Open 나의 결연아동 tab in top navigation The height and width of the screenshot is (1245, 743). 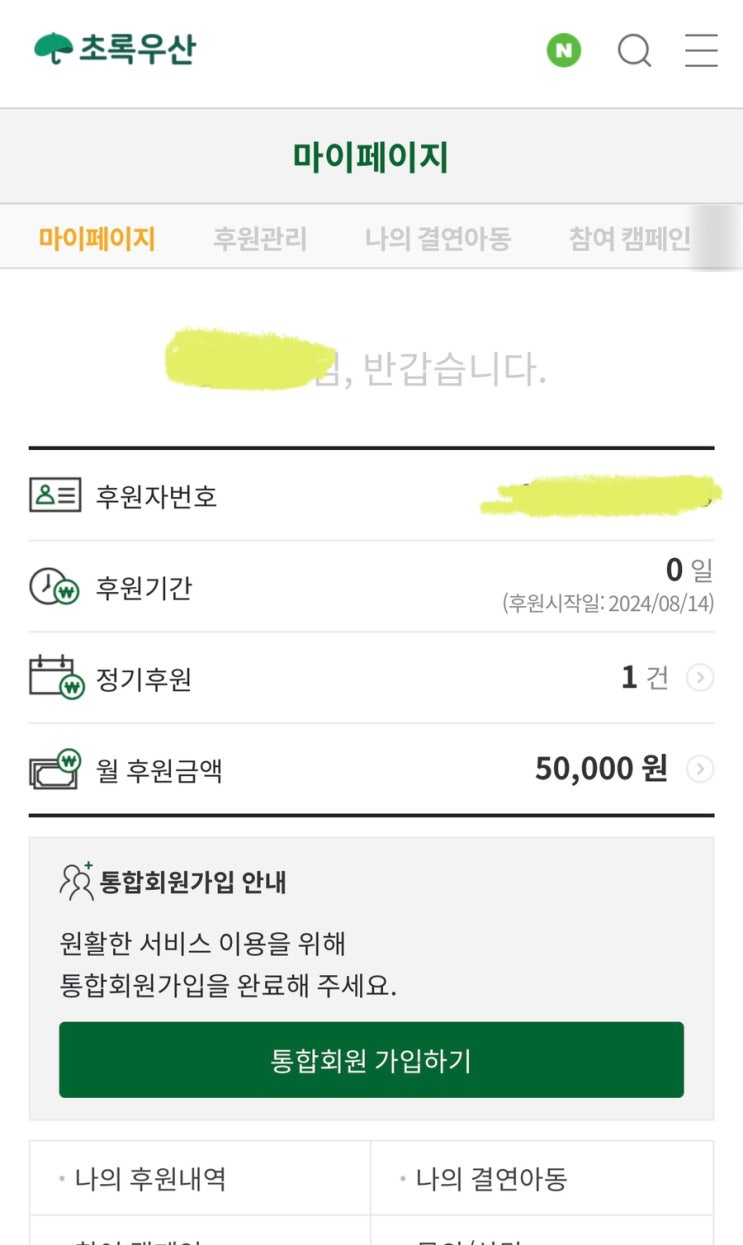click(x=438, y=239)
